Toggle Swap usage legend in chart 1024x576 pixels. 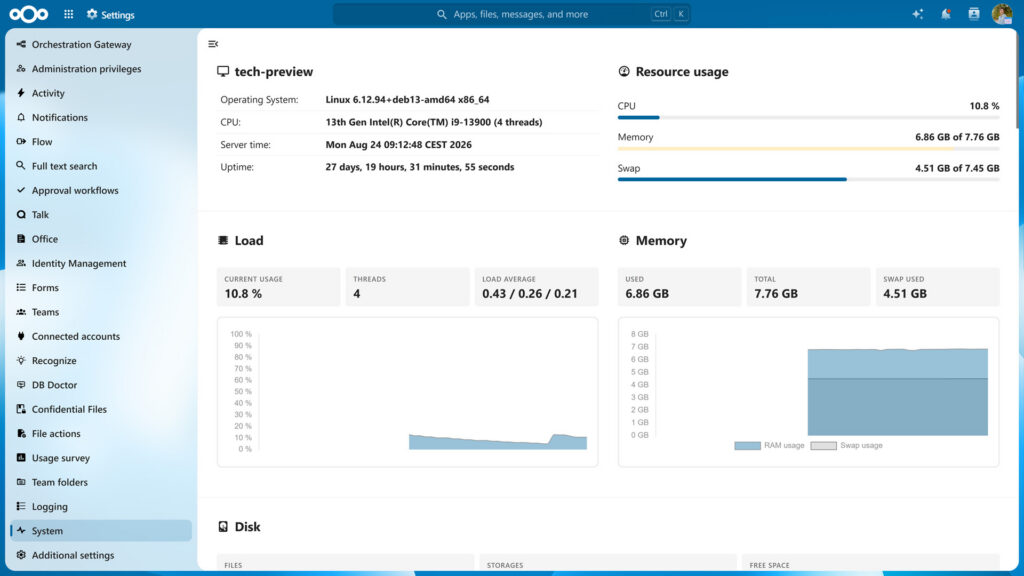click(x=846, y=445)
